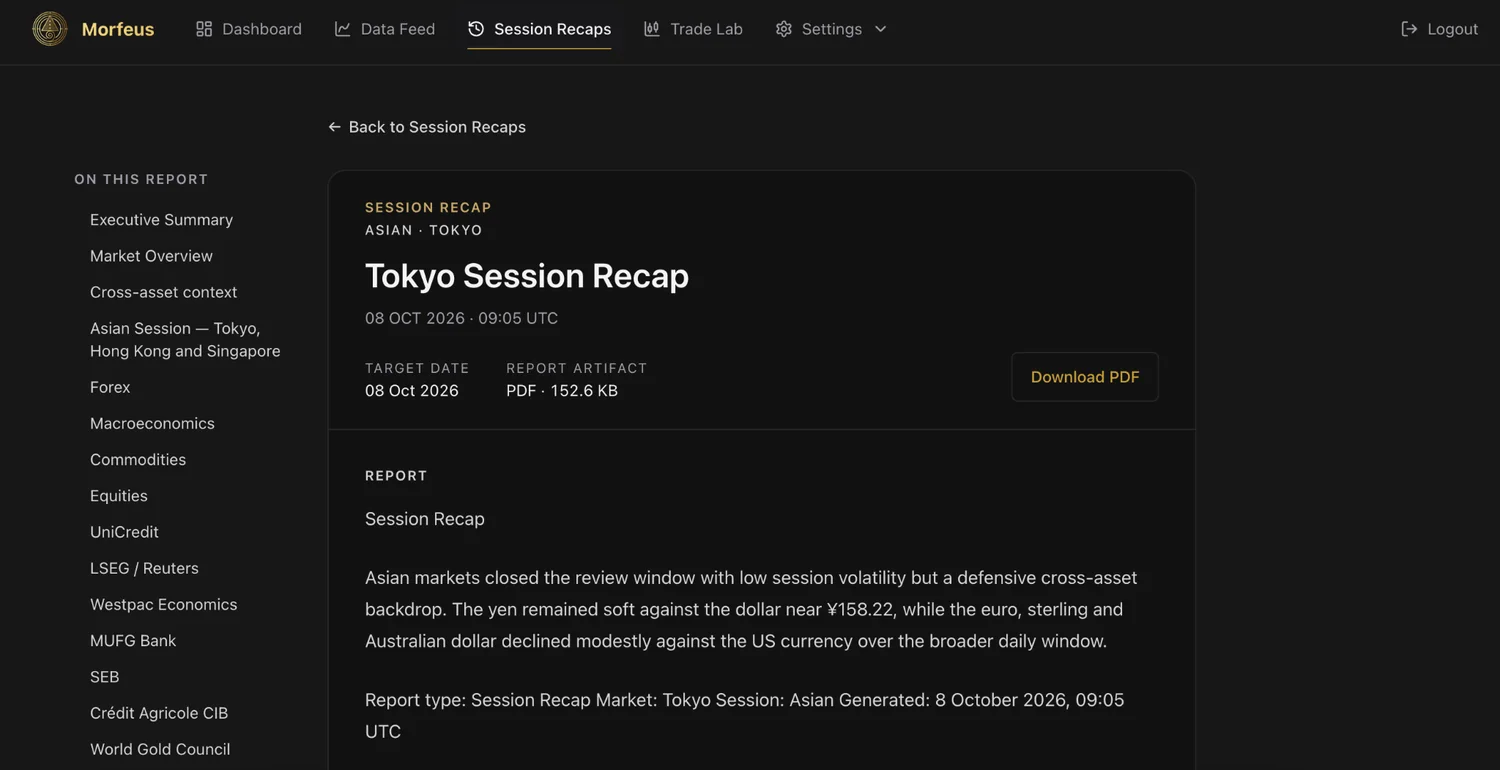
Task: Go to the Forex section
Action: point(110,387)
